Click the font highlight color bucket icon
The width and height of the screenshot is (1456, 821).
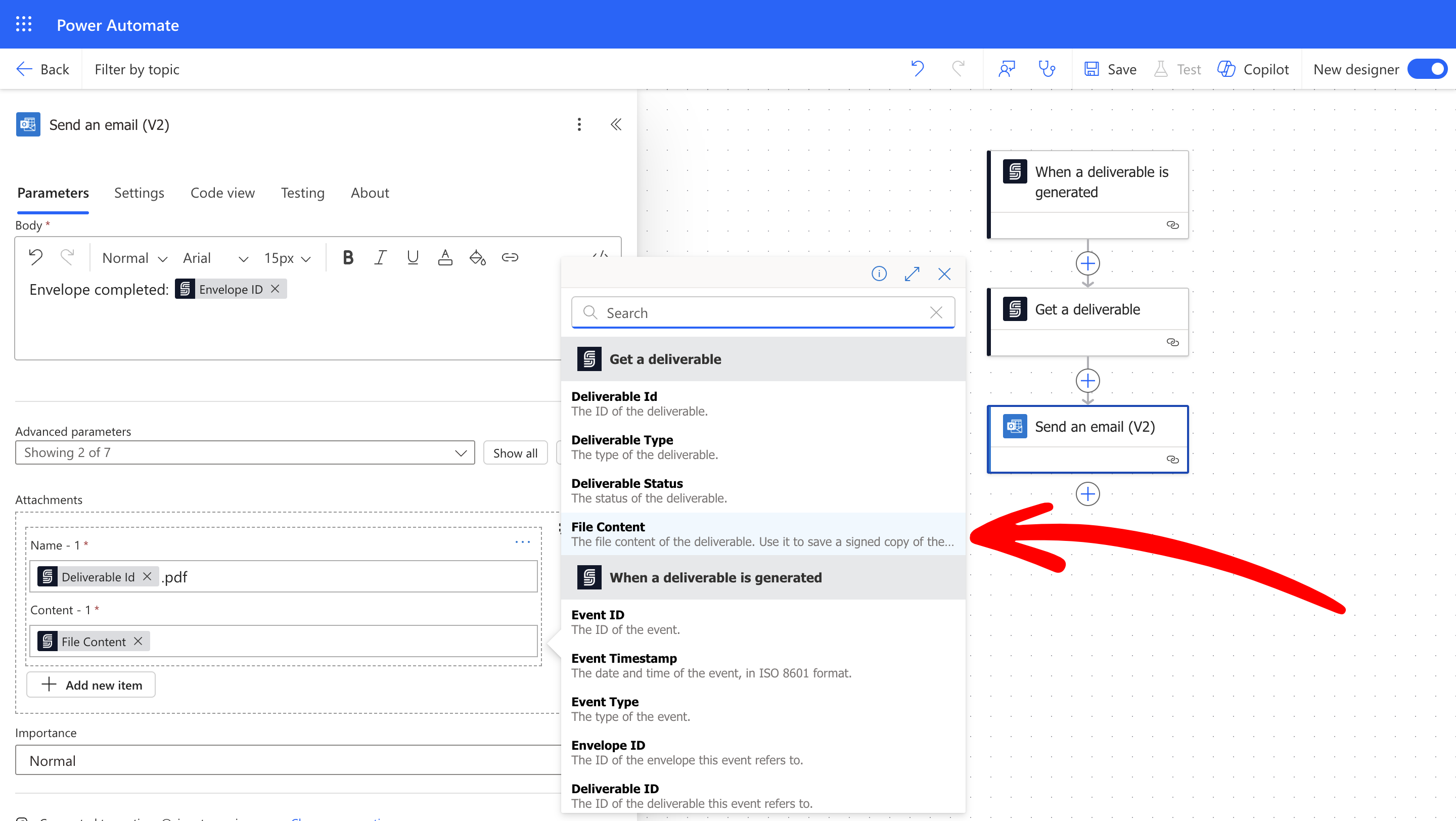tap(477, 258)
